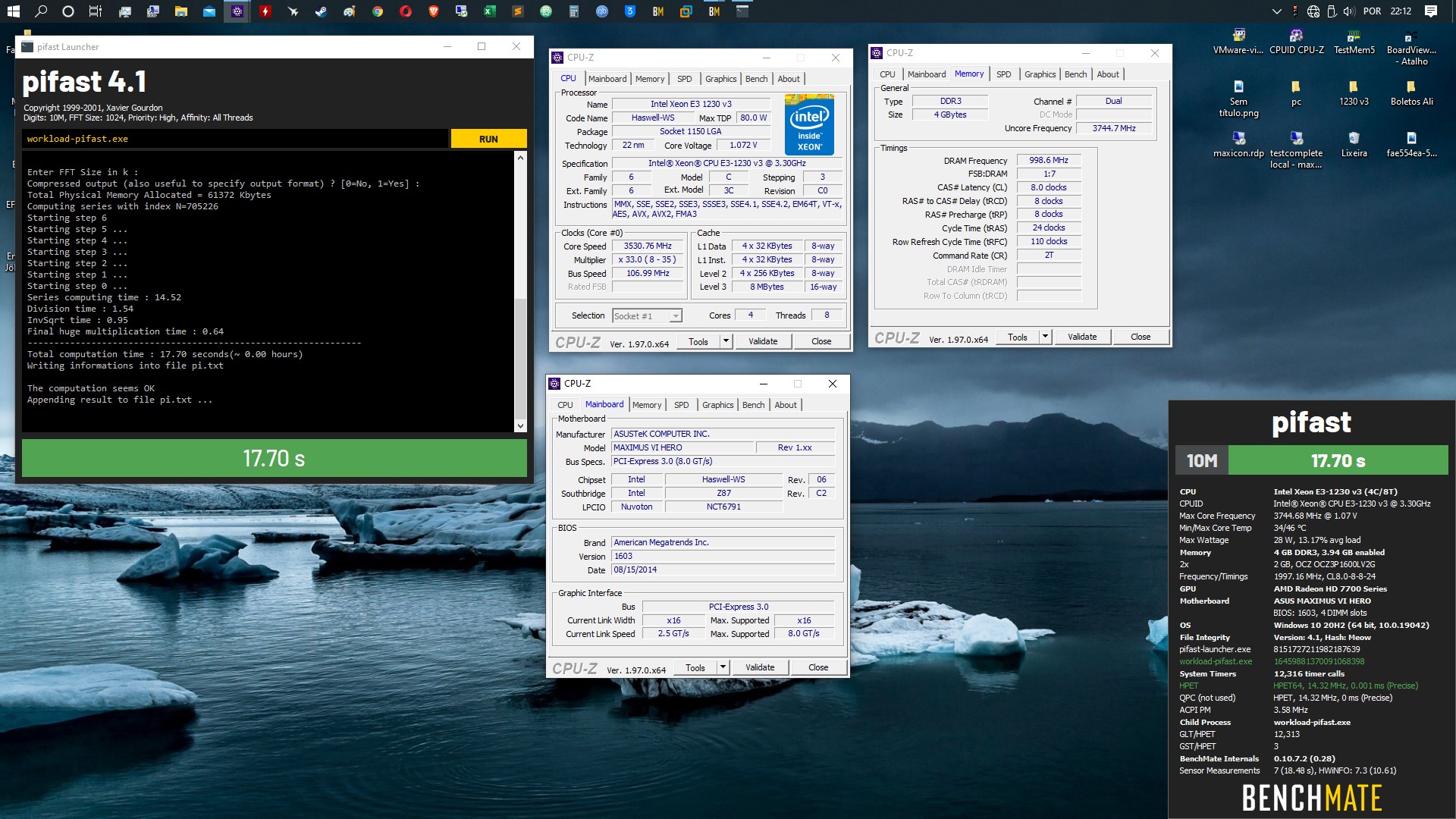Open Socket #1 selection dropdown
Image resolution: width=1456 pixels, height=819 pixels.
coord(647,315)
